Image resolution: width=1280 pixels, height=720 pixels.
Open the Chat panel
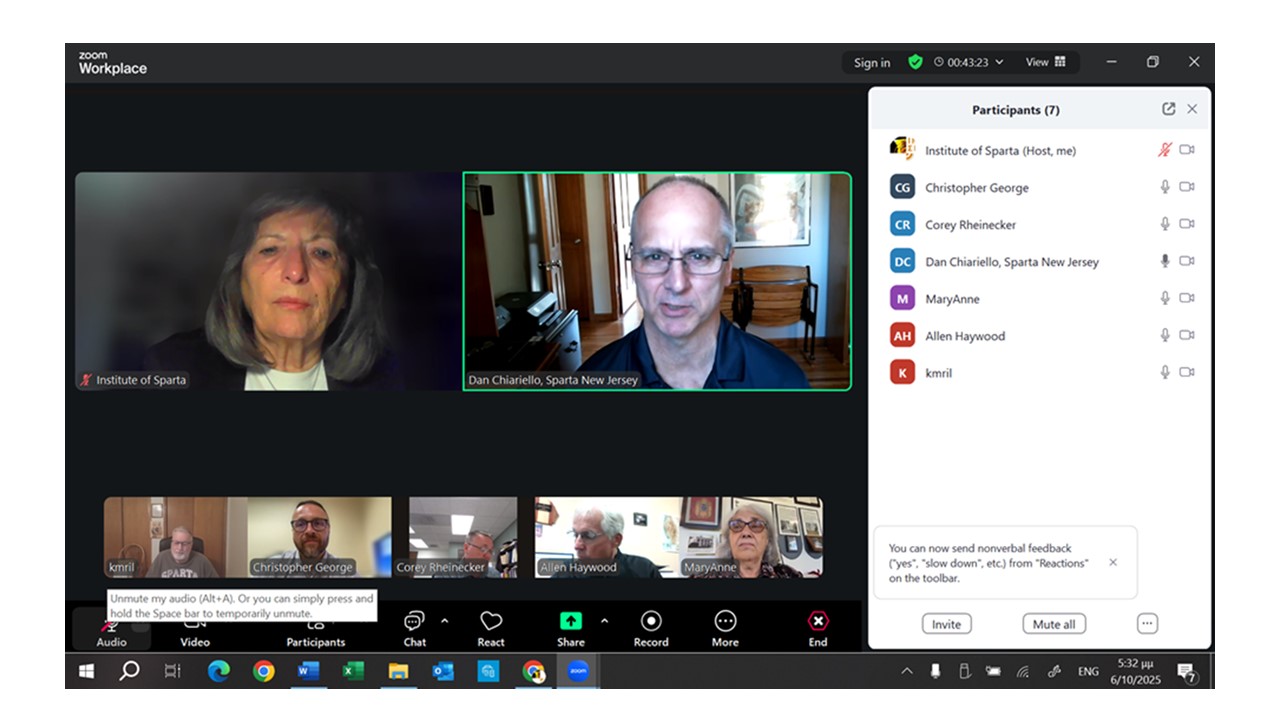(x=414, y=622)
